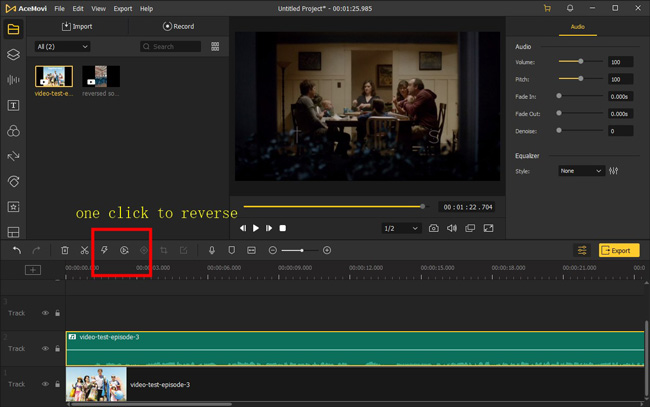Toggle fullscreen preview icon
Screen dimensions: 650x407
(x=488, y=228)
